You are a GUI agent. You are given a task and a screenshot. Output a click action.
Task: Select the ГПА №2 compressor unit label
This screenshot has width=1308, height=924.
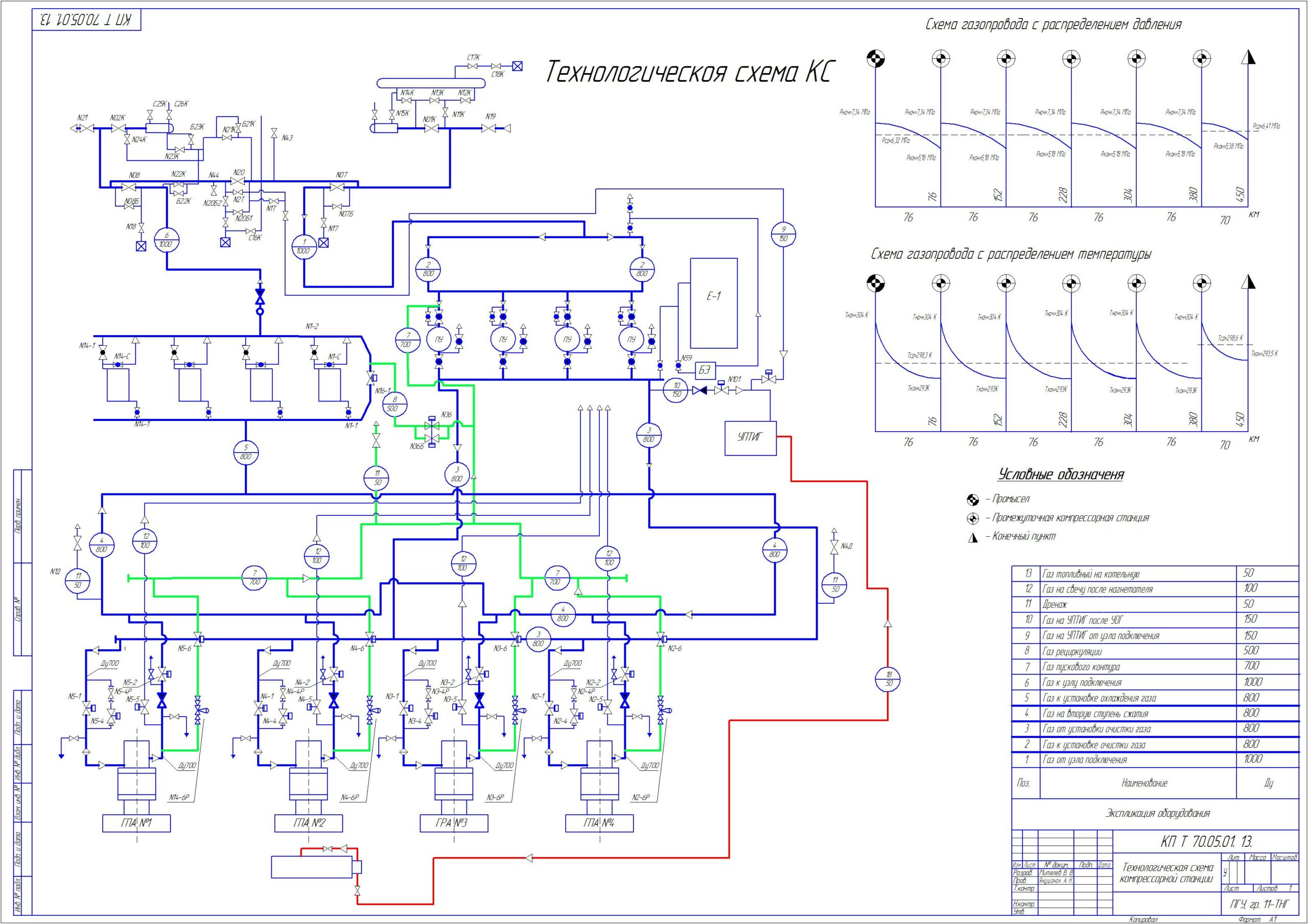click(x=309, y=822)
